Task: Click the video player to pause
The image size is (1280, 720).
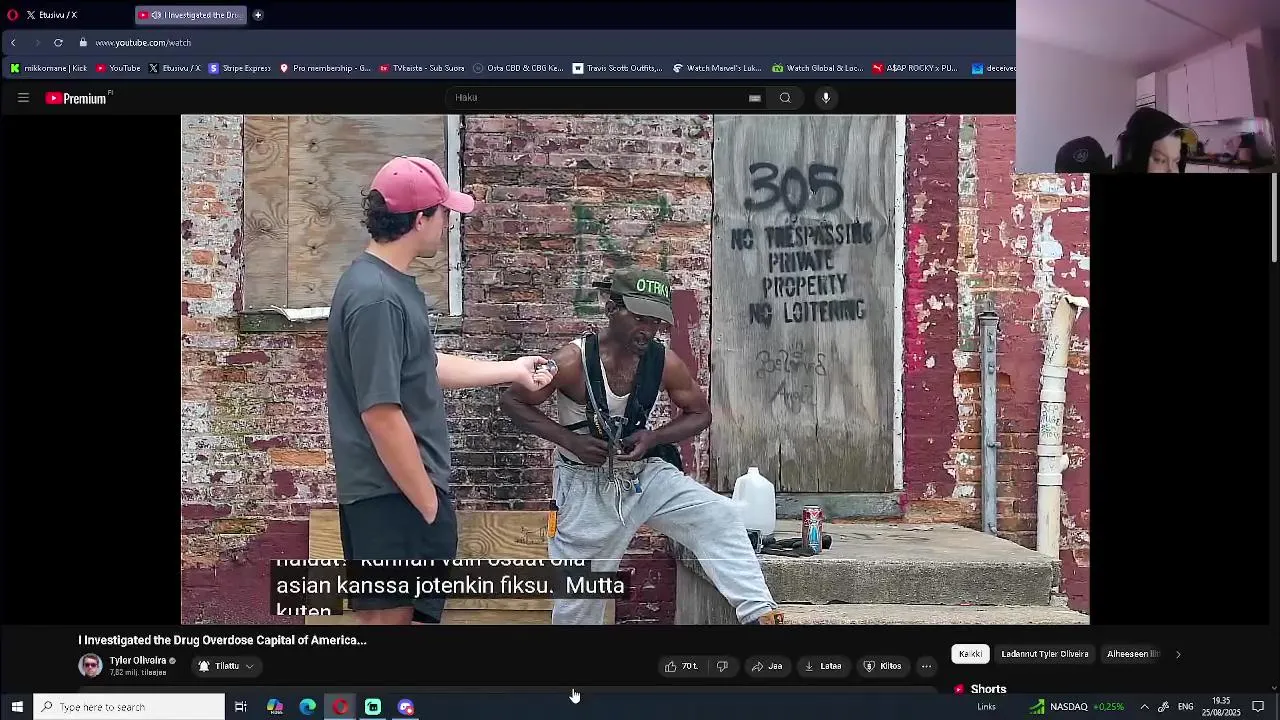Action: click(x=635, y=369)
